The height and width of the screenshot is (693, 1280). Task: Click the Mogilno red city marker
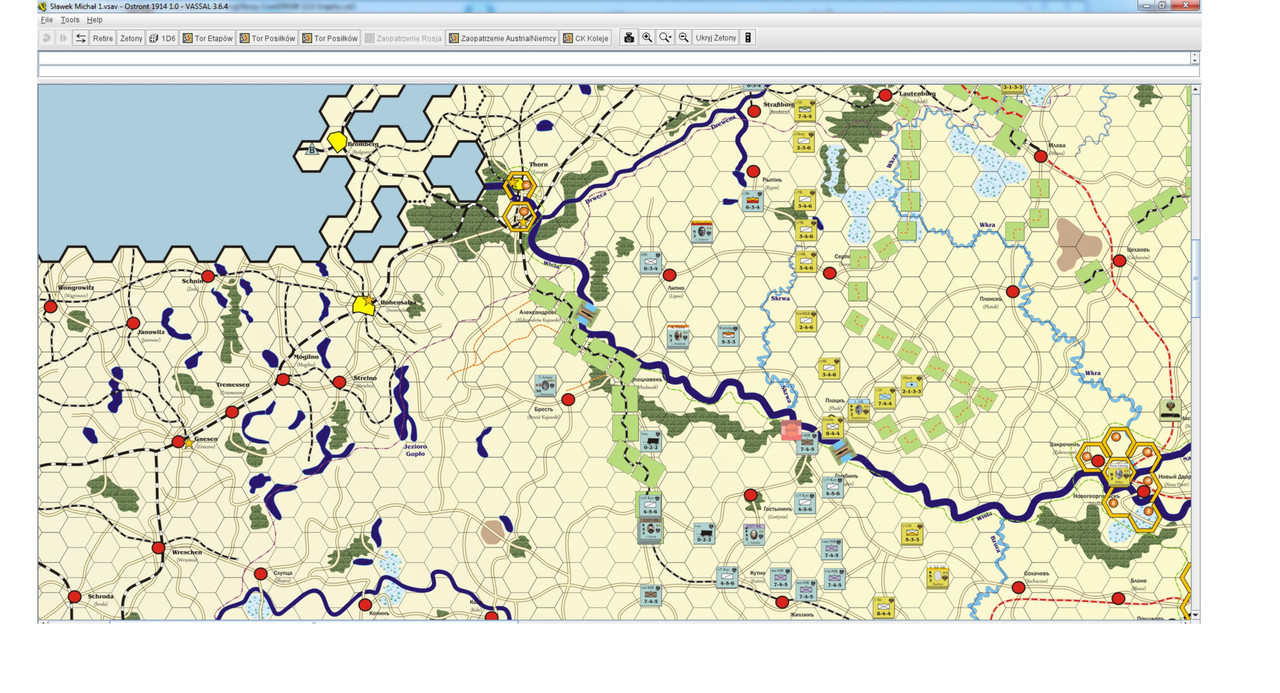click(283, 379)
